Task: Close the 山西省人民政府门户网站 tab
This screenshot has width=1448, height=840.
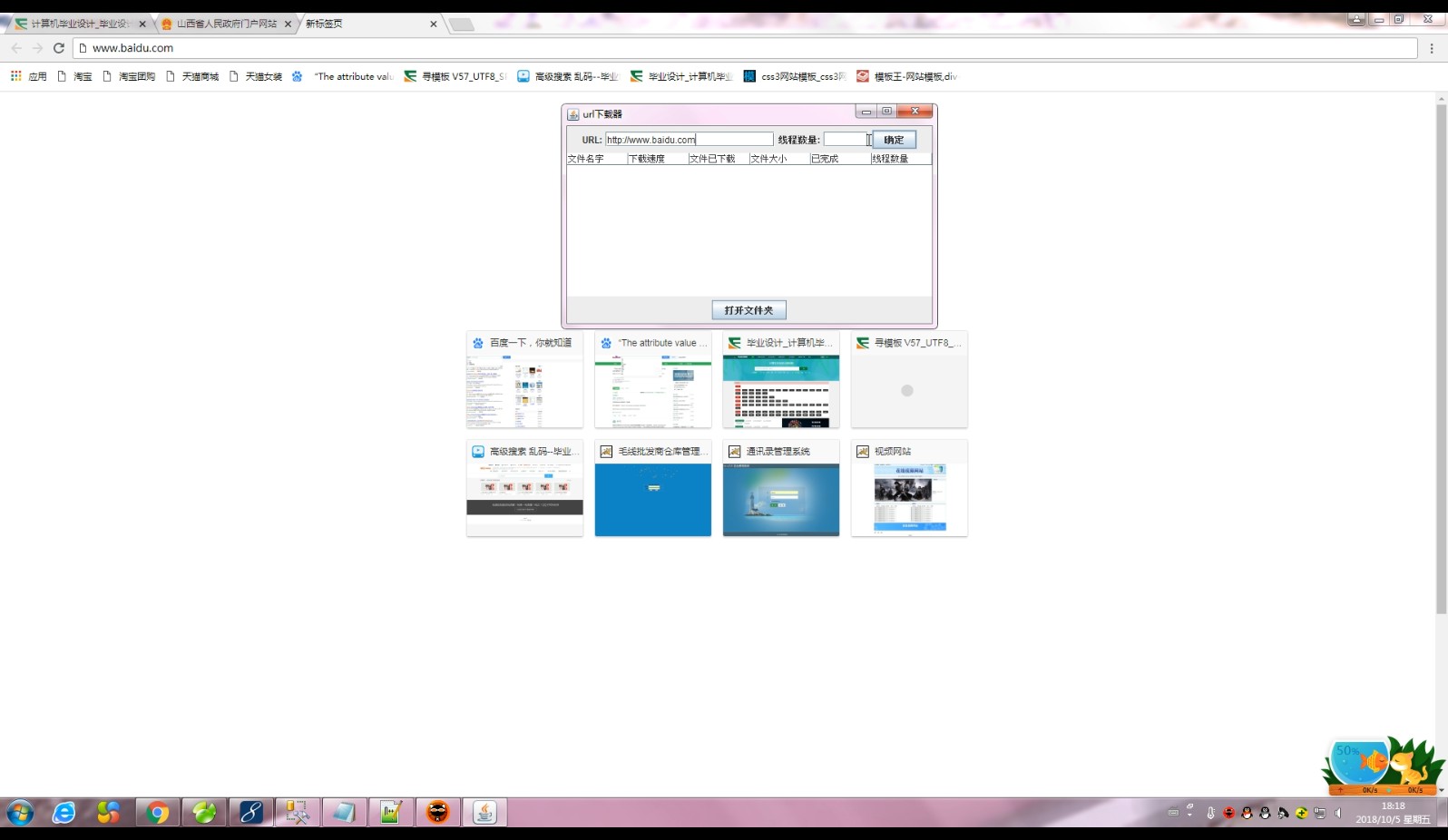Action: click(x=288, y=24)
